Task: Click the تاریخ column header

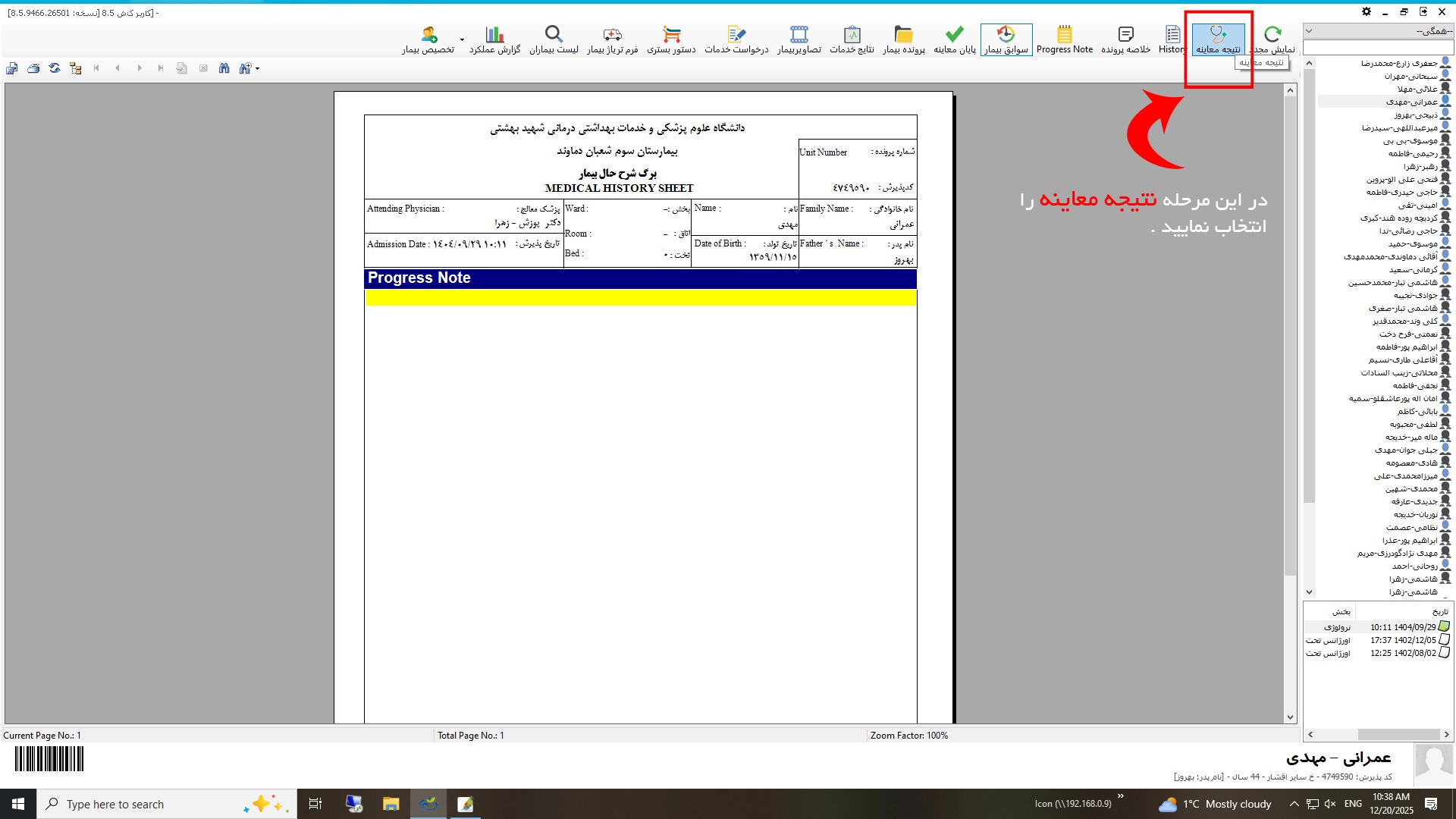Action: pyautogui.click(x=1439, y=611)
